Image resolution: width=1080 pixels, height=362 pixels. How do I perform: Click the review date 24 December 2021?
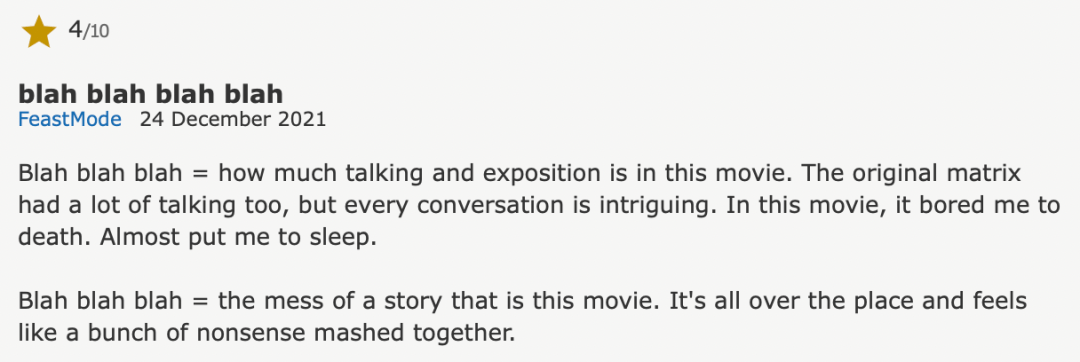click(x=233, y=120)
